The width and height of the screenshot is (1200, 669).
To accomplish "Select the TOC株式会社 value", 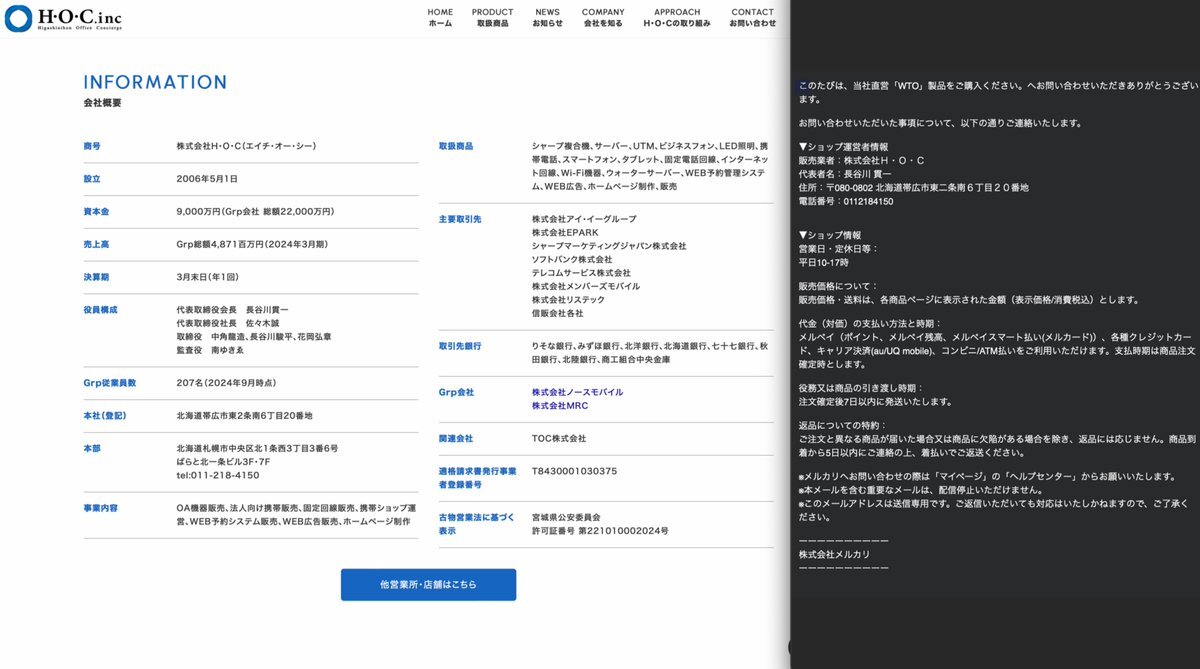I will point(559,438).
